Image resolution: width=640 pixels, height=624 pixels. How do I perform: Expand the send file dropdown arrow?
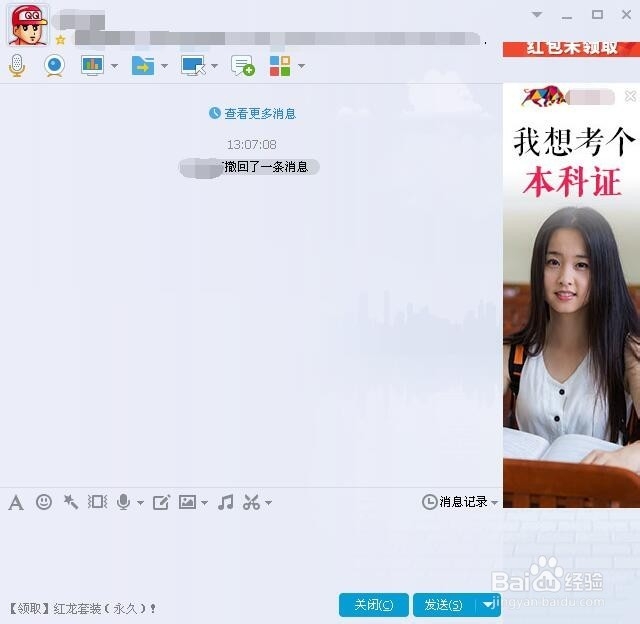(164, 66)
